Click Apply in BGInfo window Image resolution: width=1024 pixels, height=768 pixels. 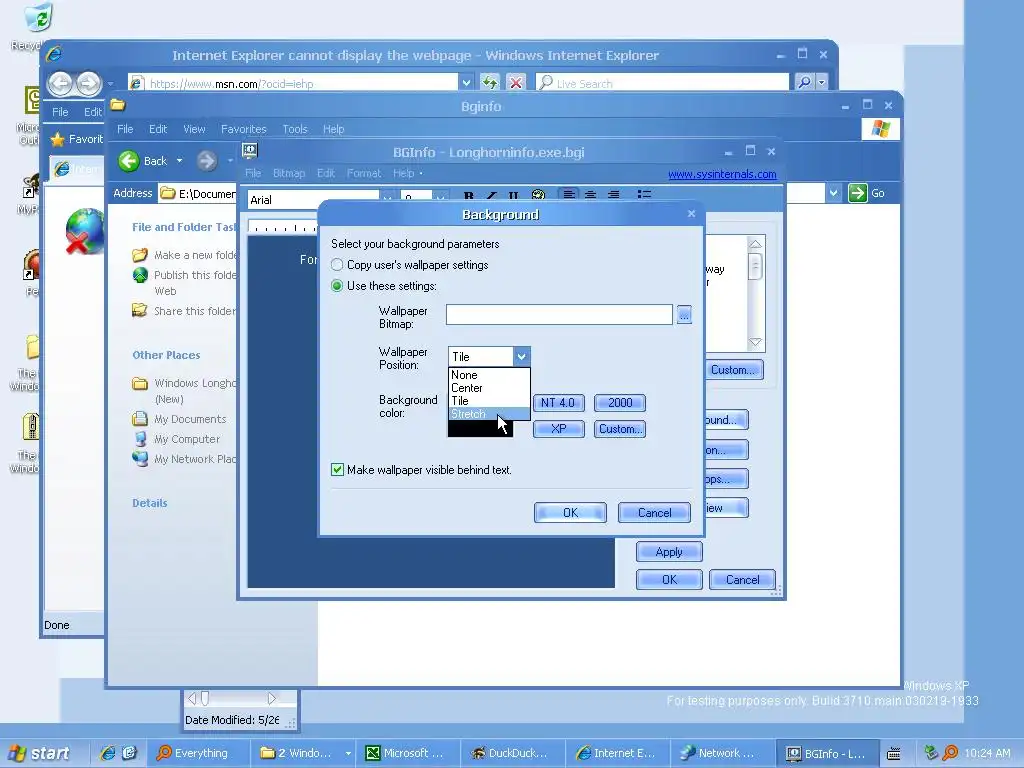click(669, 552)
